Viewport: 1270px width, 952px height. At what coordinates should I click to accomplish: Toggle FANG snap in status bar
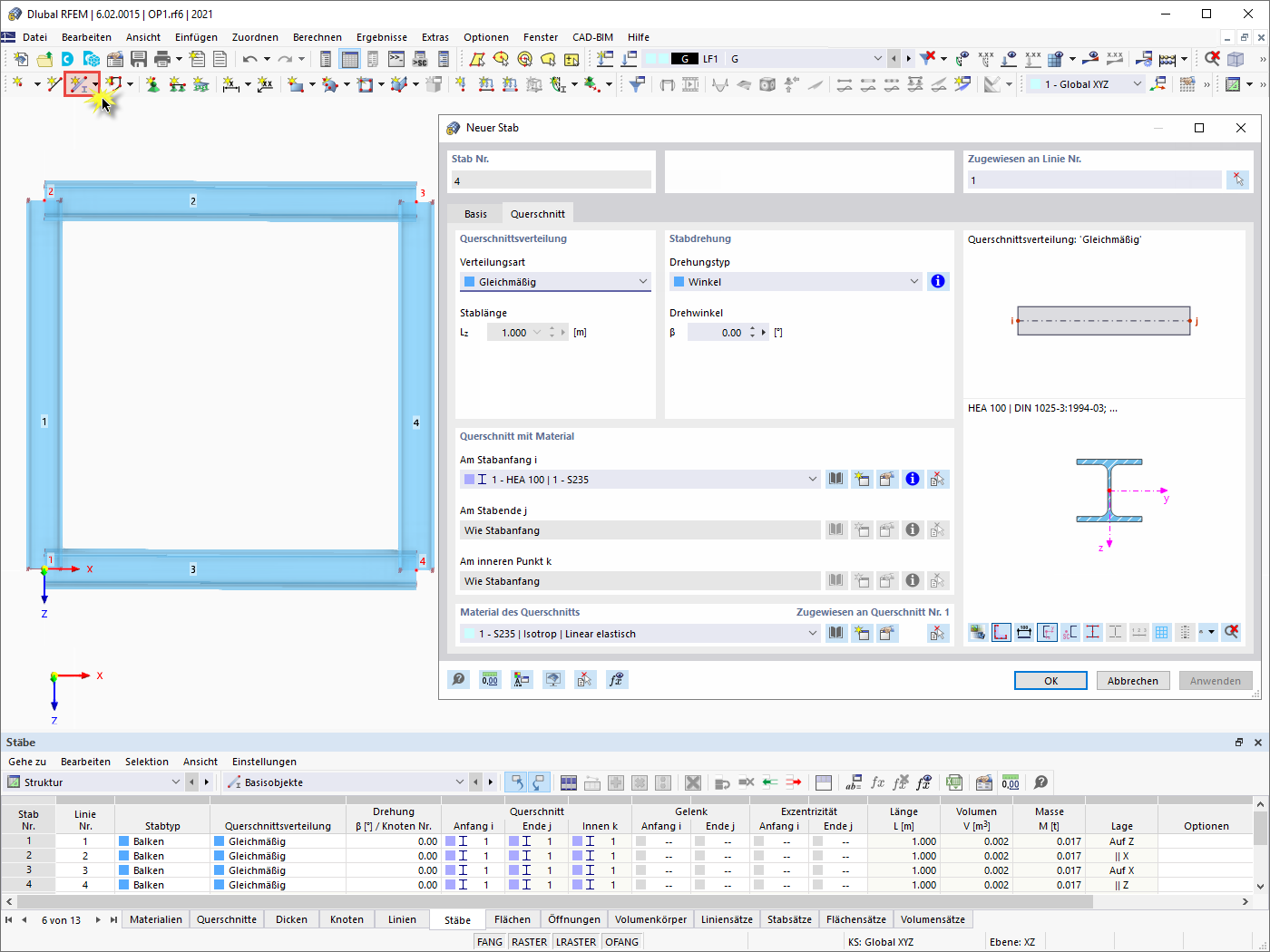(490, 942)
